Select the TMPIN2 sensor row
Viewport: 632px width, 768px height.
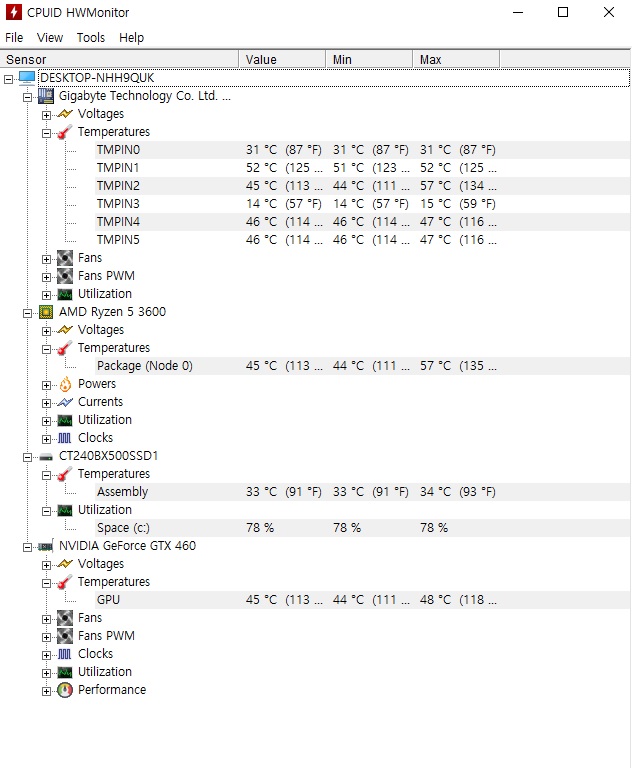[x=363, y=186]
